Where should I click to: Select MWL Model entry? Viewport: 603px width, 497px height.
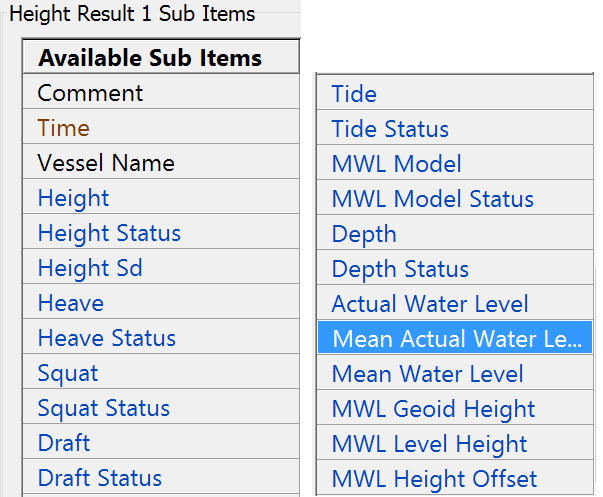(397, 164)
